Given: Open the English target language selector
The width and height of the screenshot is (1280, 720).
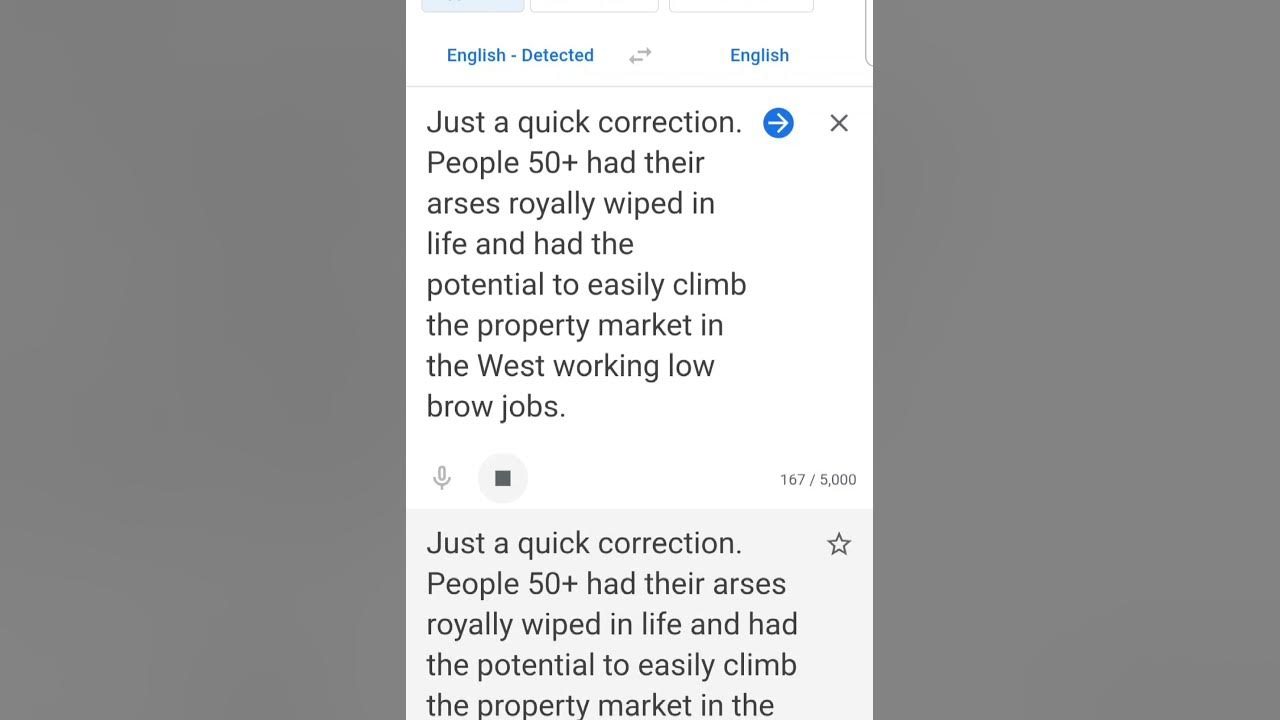Looking at the screenshot, I should [x=759, y=56].
